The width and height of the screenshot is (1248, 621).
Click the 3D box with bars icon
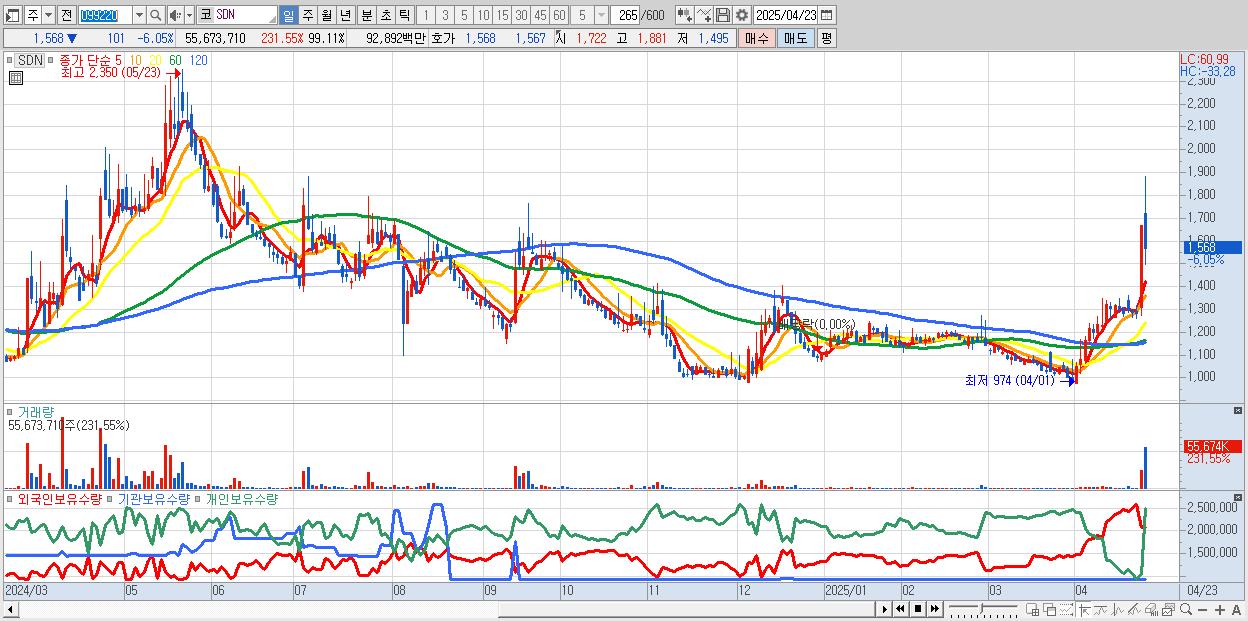click(1151, 609)
